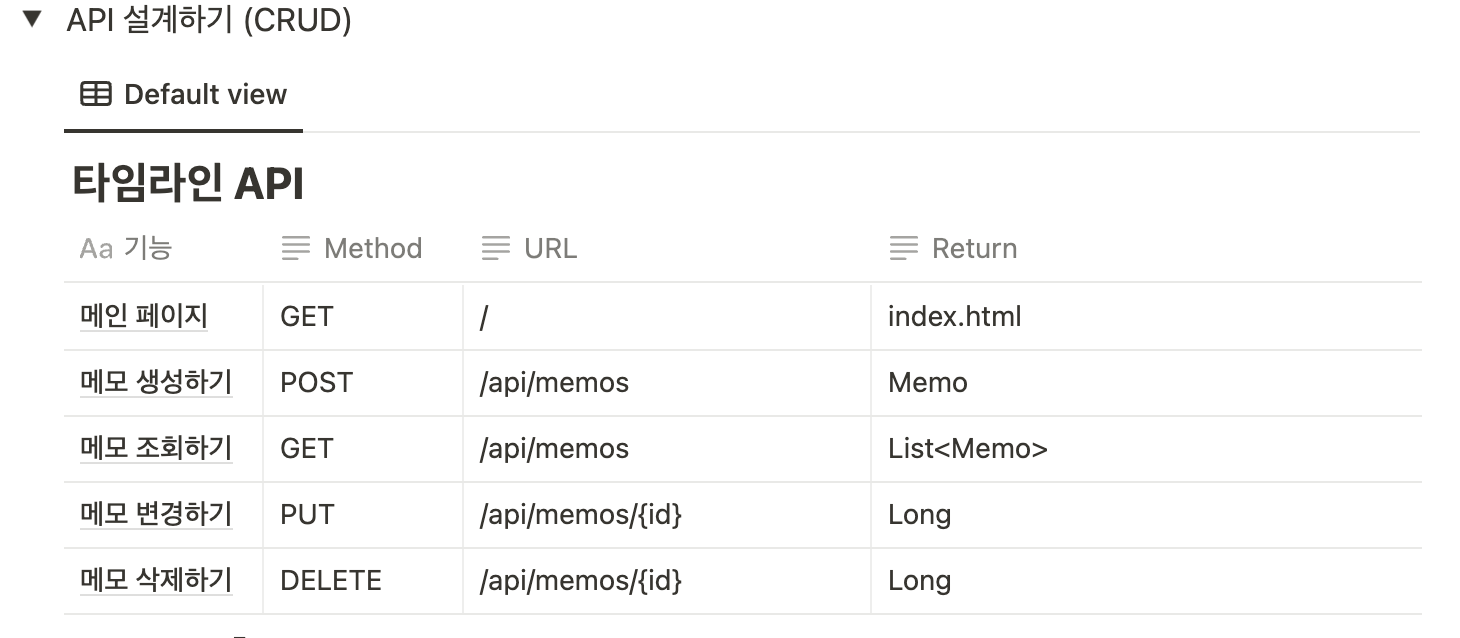The height and width of the screenshot is (638, 1460).
Task: Click the index.html return cell
Action: pyautogui.click(x=954, y=317)
